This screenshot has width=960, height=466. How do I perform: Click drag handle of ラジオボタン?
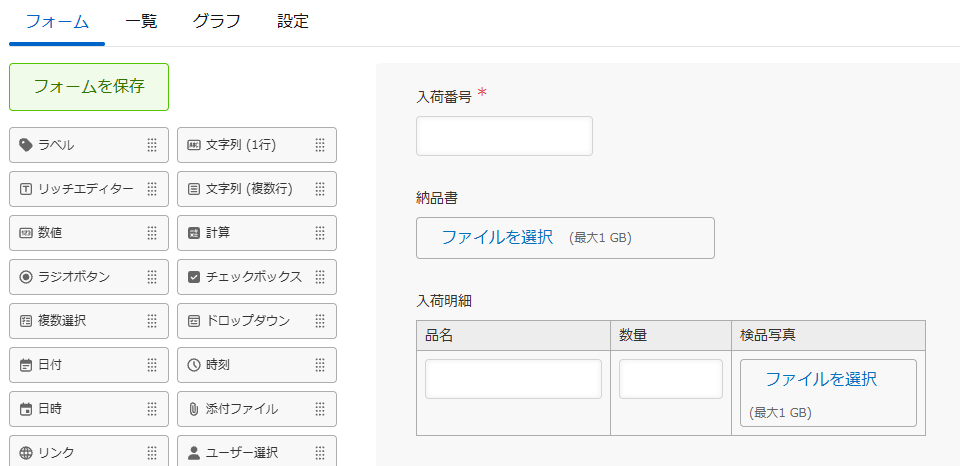pos(152,277)
